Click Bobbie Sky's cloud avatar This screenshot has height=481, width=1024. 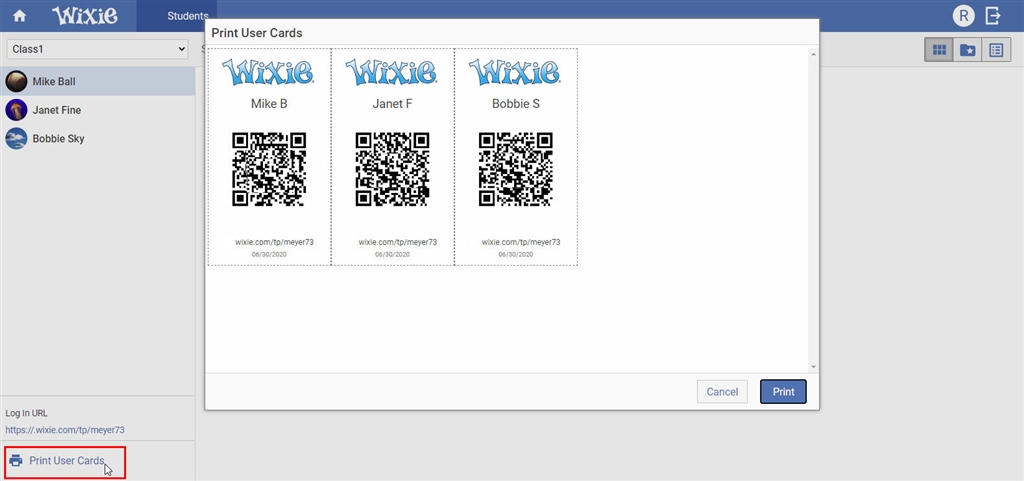click(16, 138)
